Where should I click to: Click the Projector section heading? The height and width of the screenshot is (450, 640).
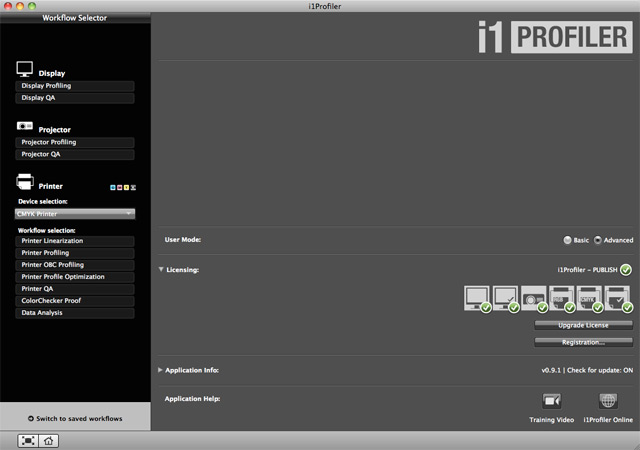[x=55, y=130]
